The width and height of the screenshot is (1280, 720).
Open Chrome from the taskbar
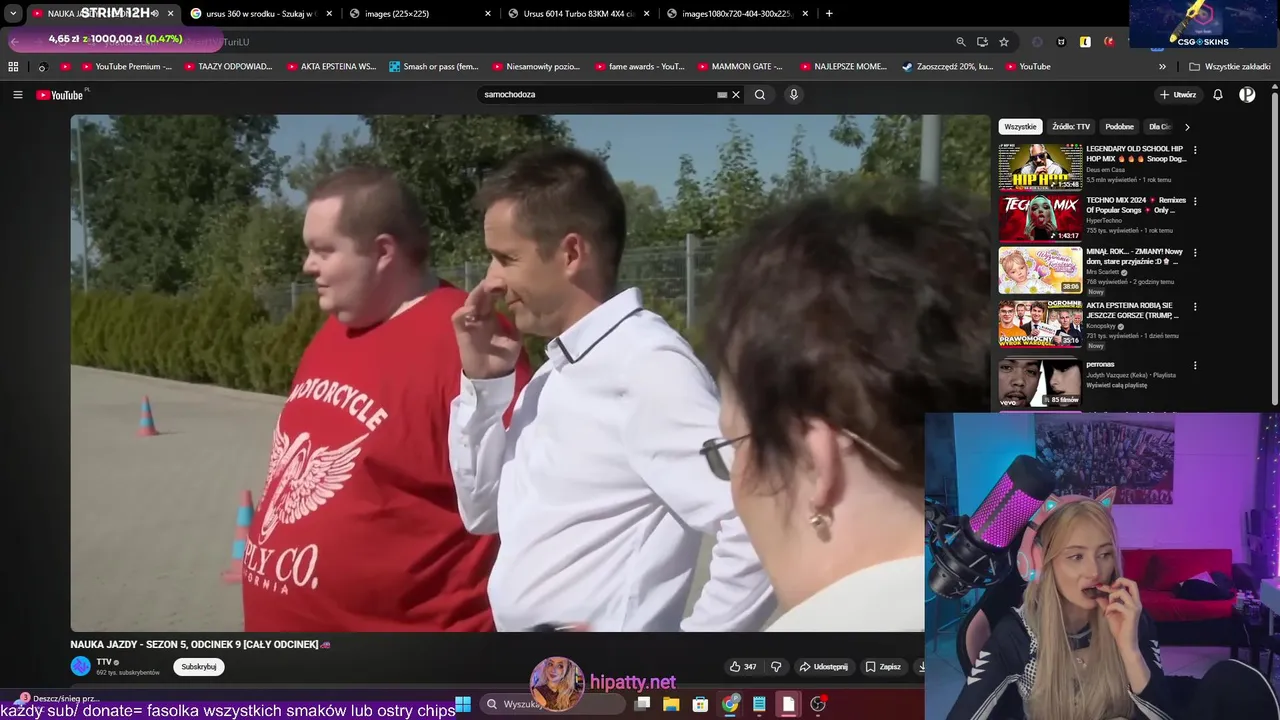pyautogui.click(x=730, y=704)
